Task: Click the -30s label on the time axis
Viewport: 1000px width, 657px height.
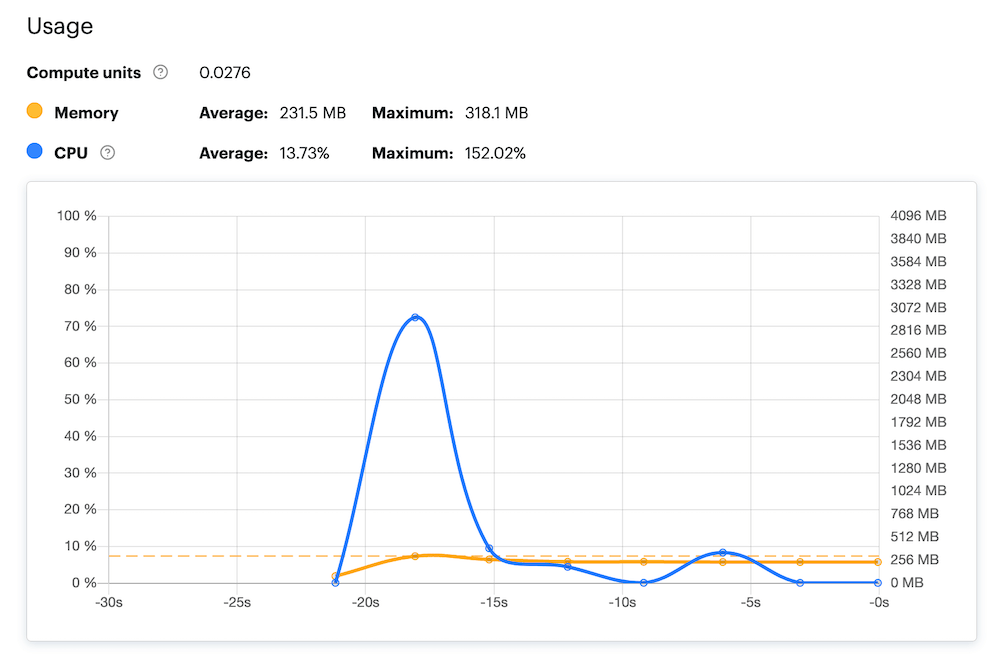Action: pos(108,602)
